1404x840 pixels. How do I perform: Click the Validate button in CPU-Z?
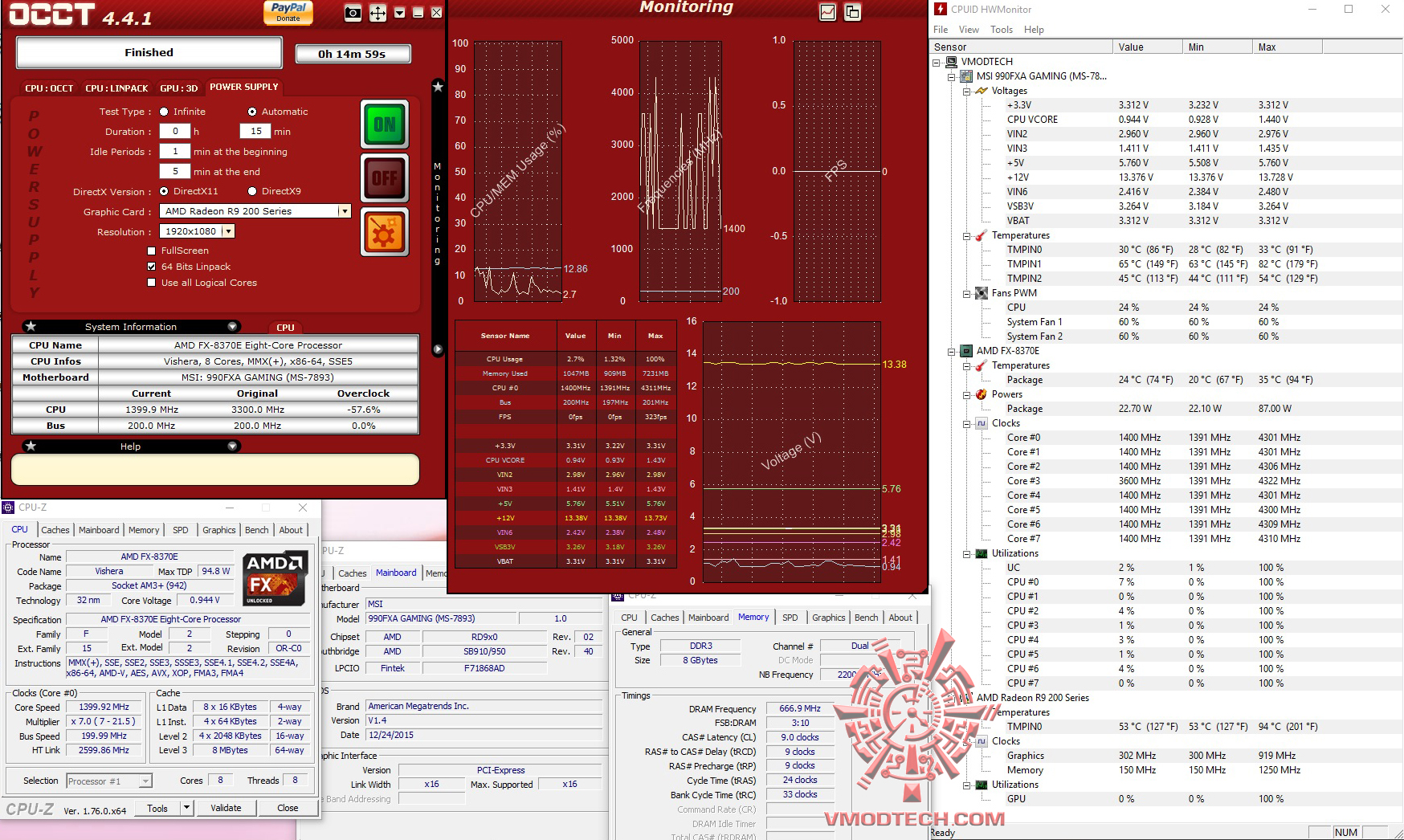click(x=226, y=808)
